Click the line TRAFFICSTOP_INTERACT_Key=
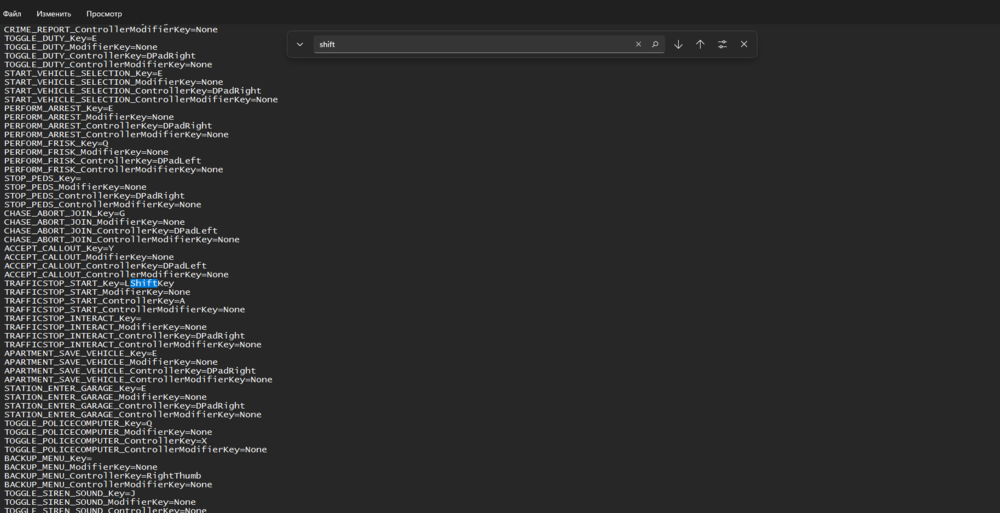 (73, 318)
